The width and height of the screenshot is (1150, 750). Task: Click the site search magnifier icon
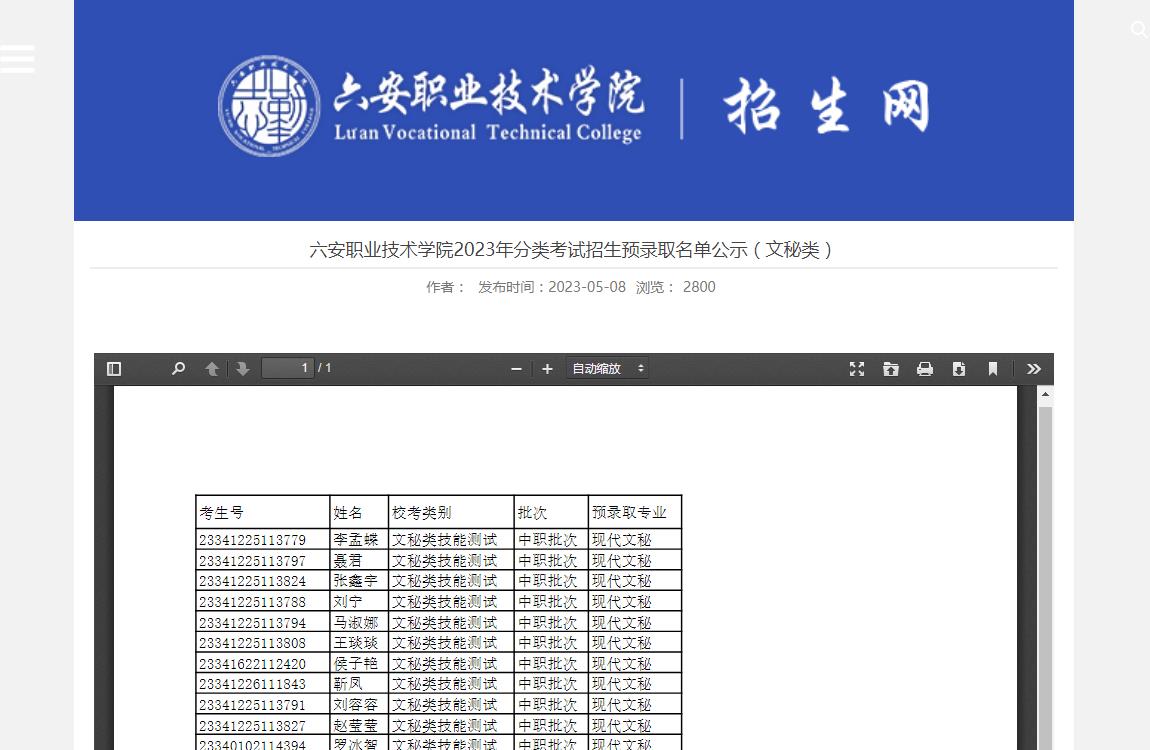pos(1139,29)
